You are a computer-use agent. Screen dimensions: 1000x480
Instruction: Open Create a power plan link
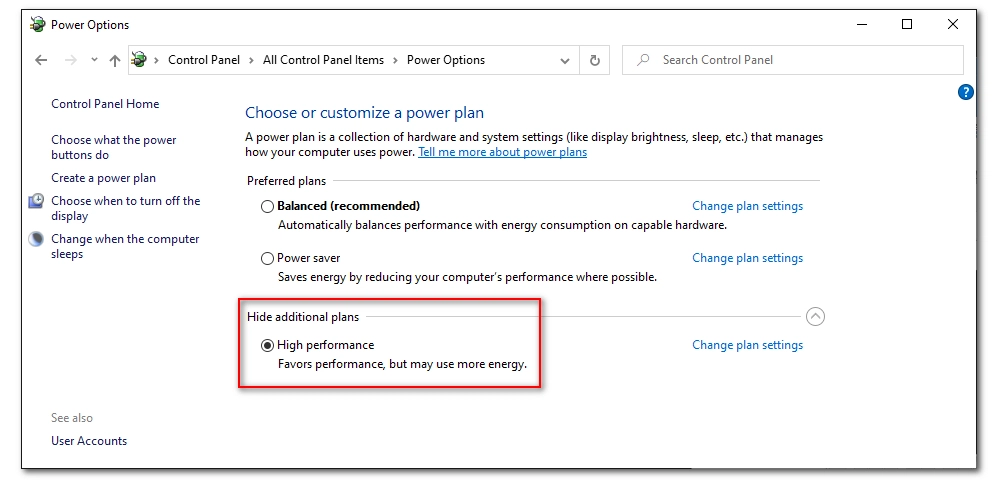click(x=104, y=178)
